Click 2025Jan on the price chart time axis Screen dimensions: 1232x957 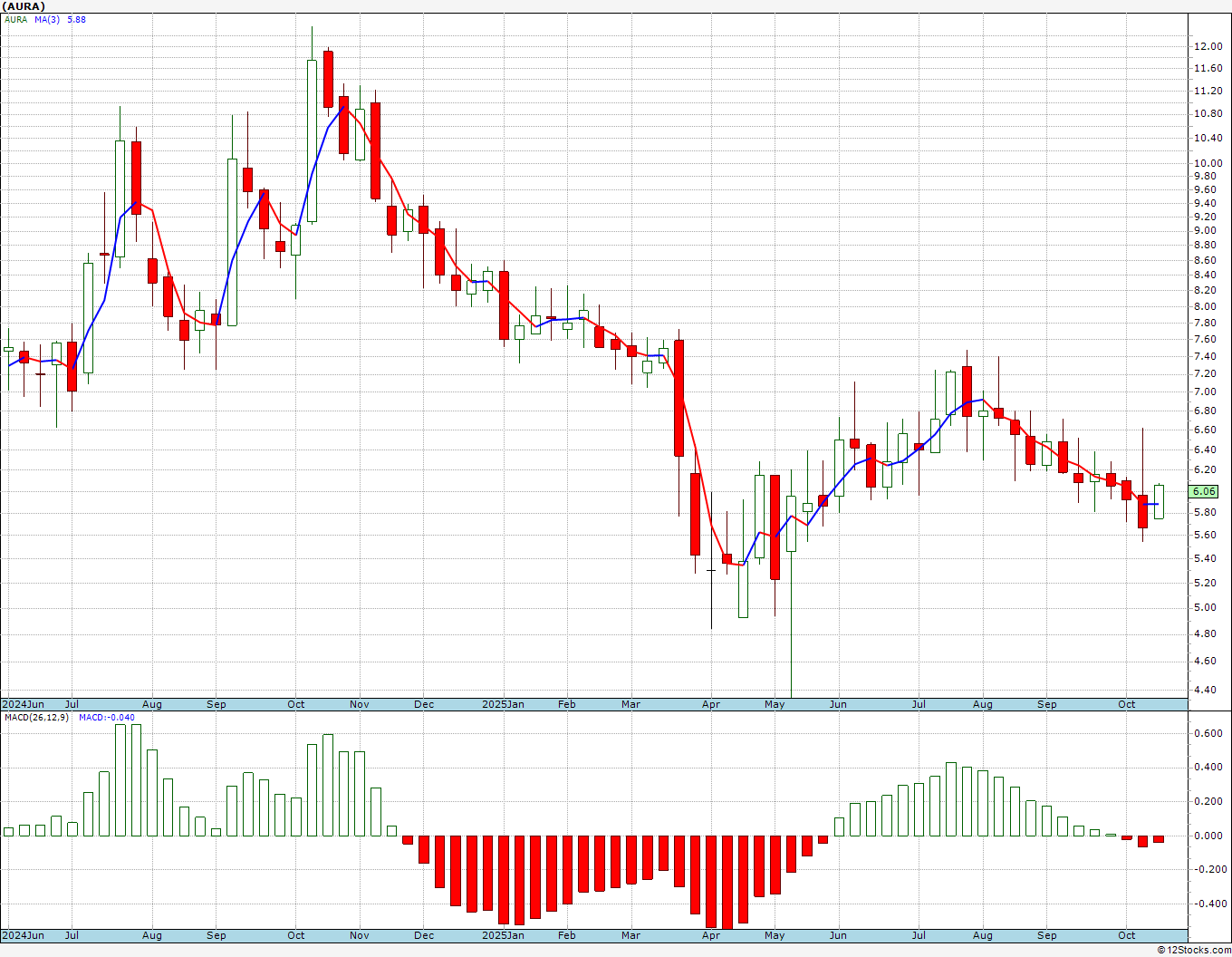click(x=503, y=704)
